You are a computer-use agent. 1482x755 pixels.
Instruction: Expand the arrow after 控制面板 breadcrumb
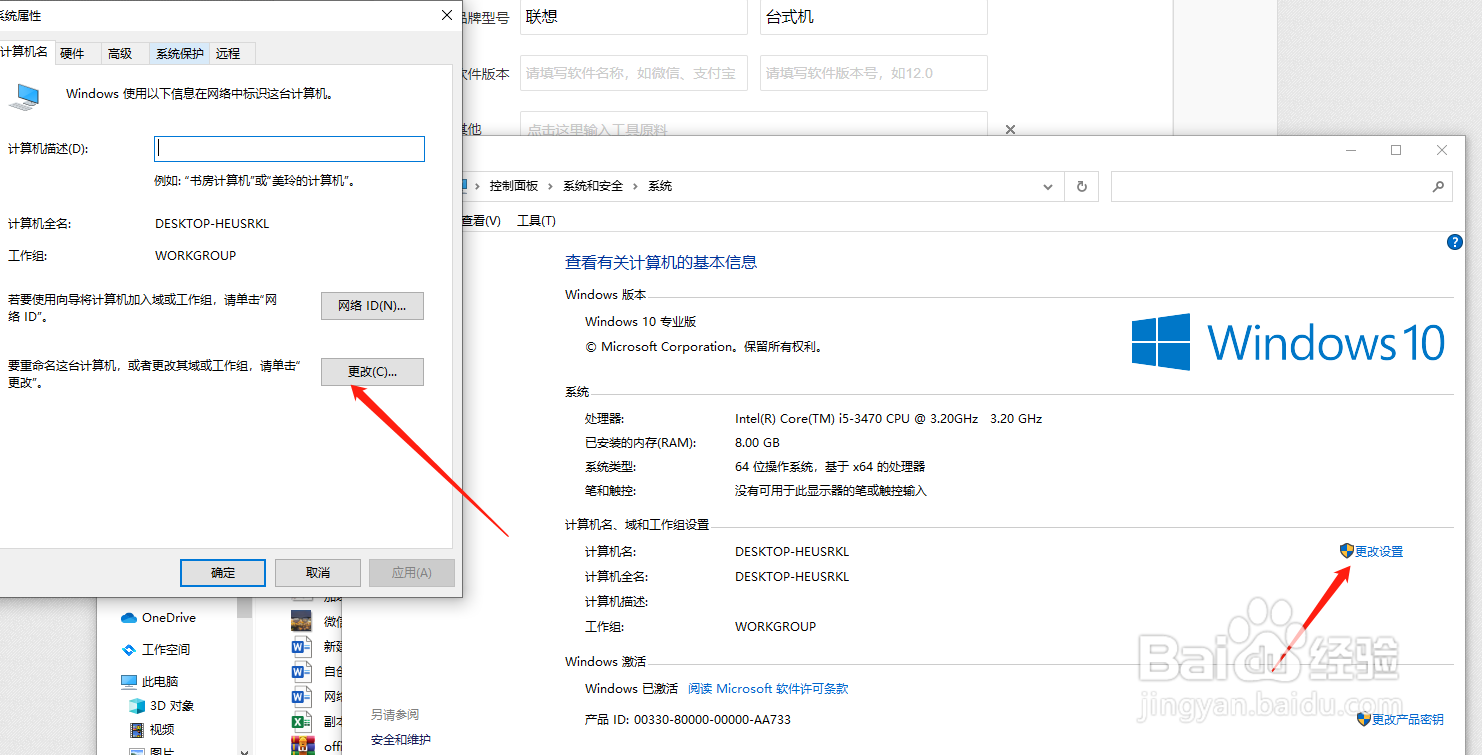point(550,186)
